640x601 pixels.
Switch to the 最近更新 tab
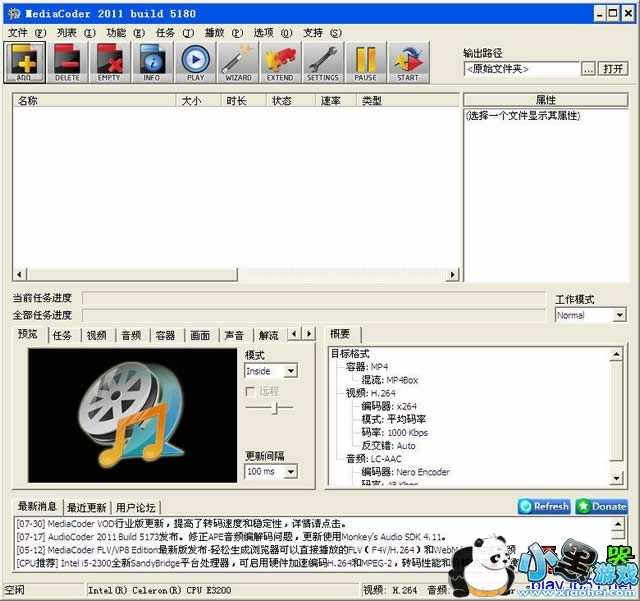coord(87,508)
